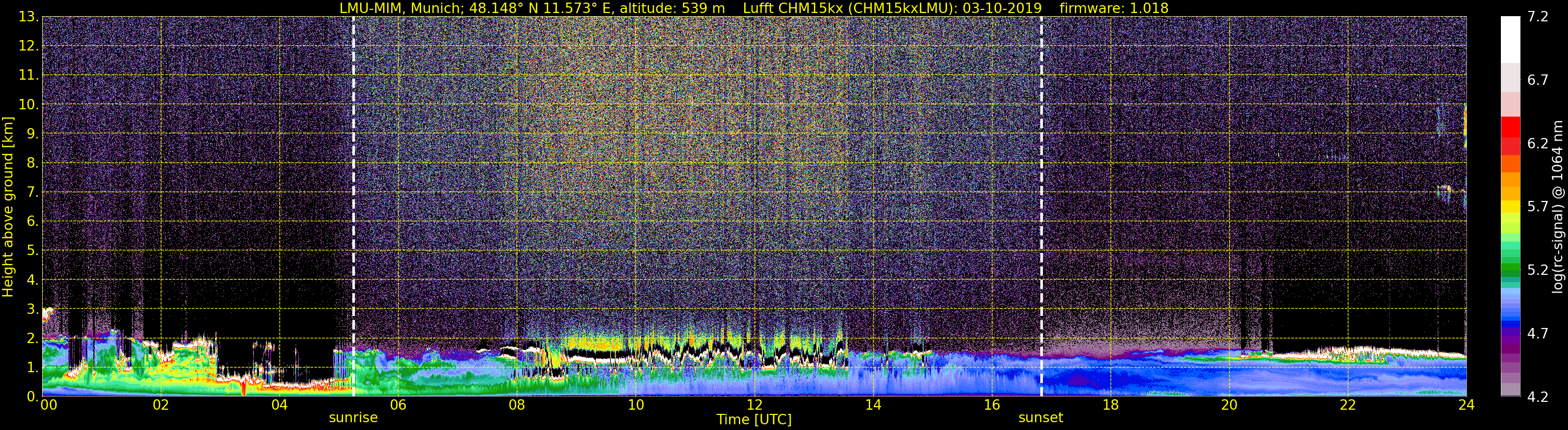The image size is (1568, 430).
Task: Click the yellow segment of the colorbar
Action: (x=1510, y=207)
